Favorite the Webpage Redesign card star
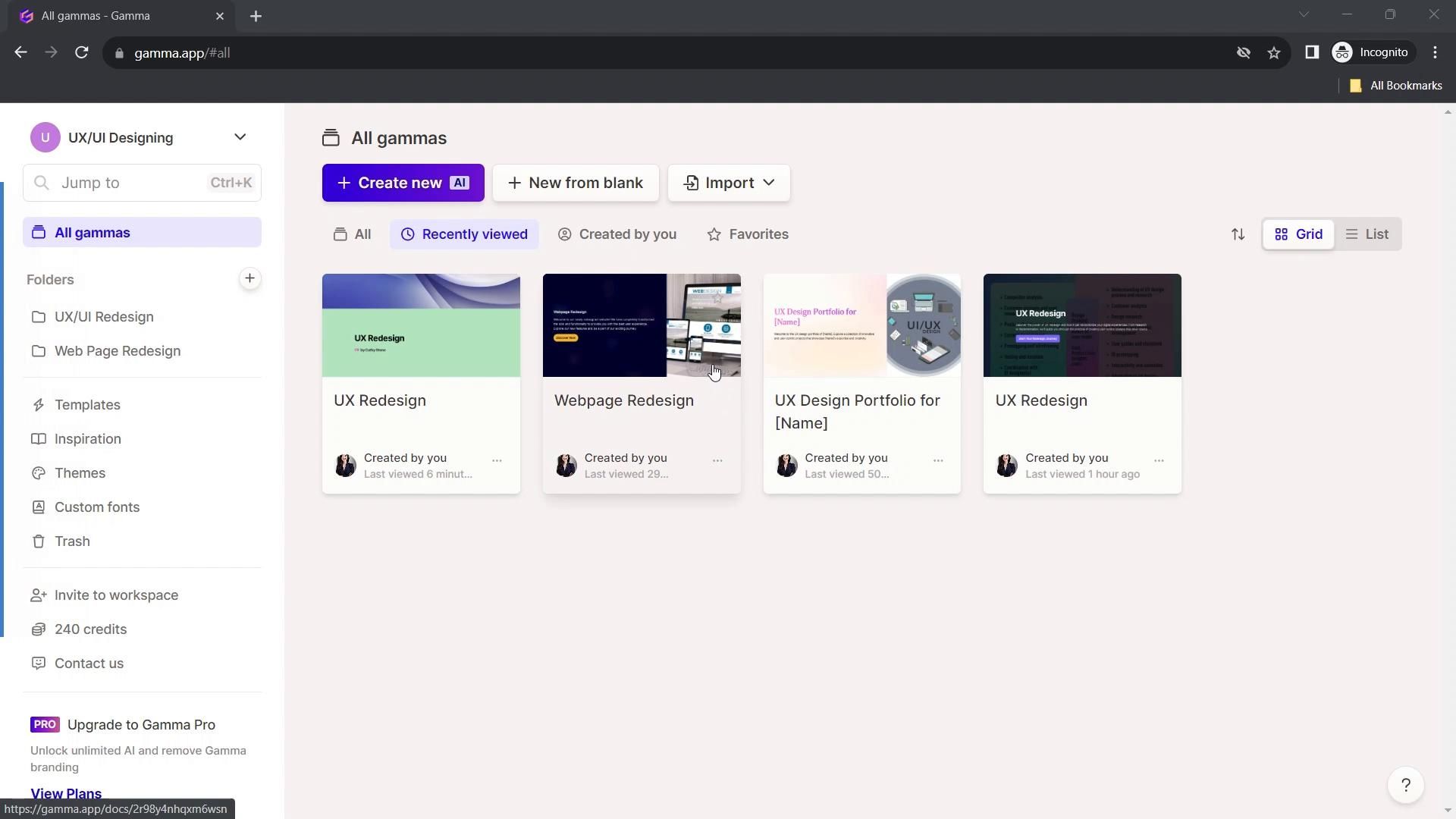This screenshot has width=1456, height=819. [x=717, y=298]
